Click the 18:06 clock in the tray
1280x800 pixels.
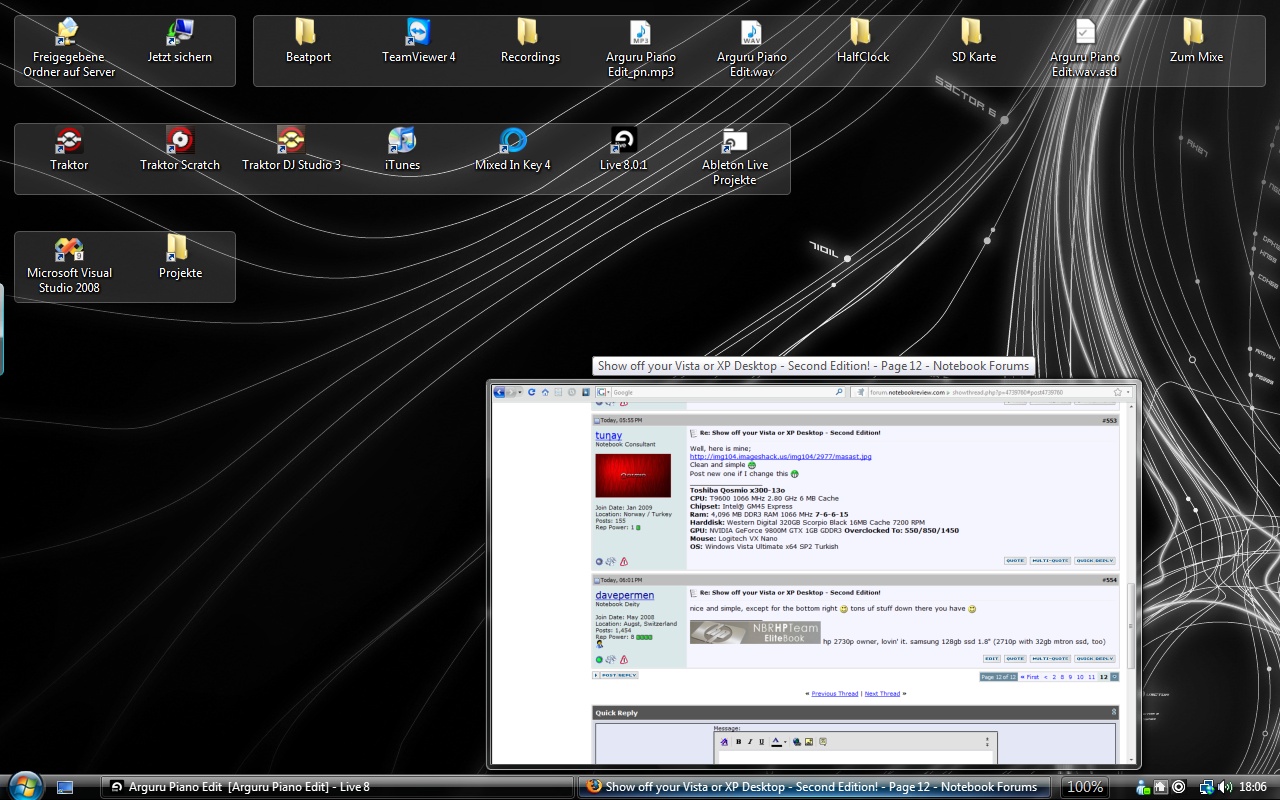[x=1253, y=787]
